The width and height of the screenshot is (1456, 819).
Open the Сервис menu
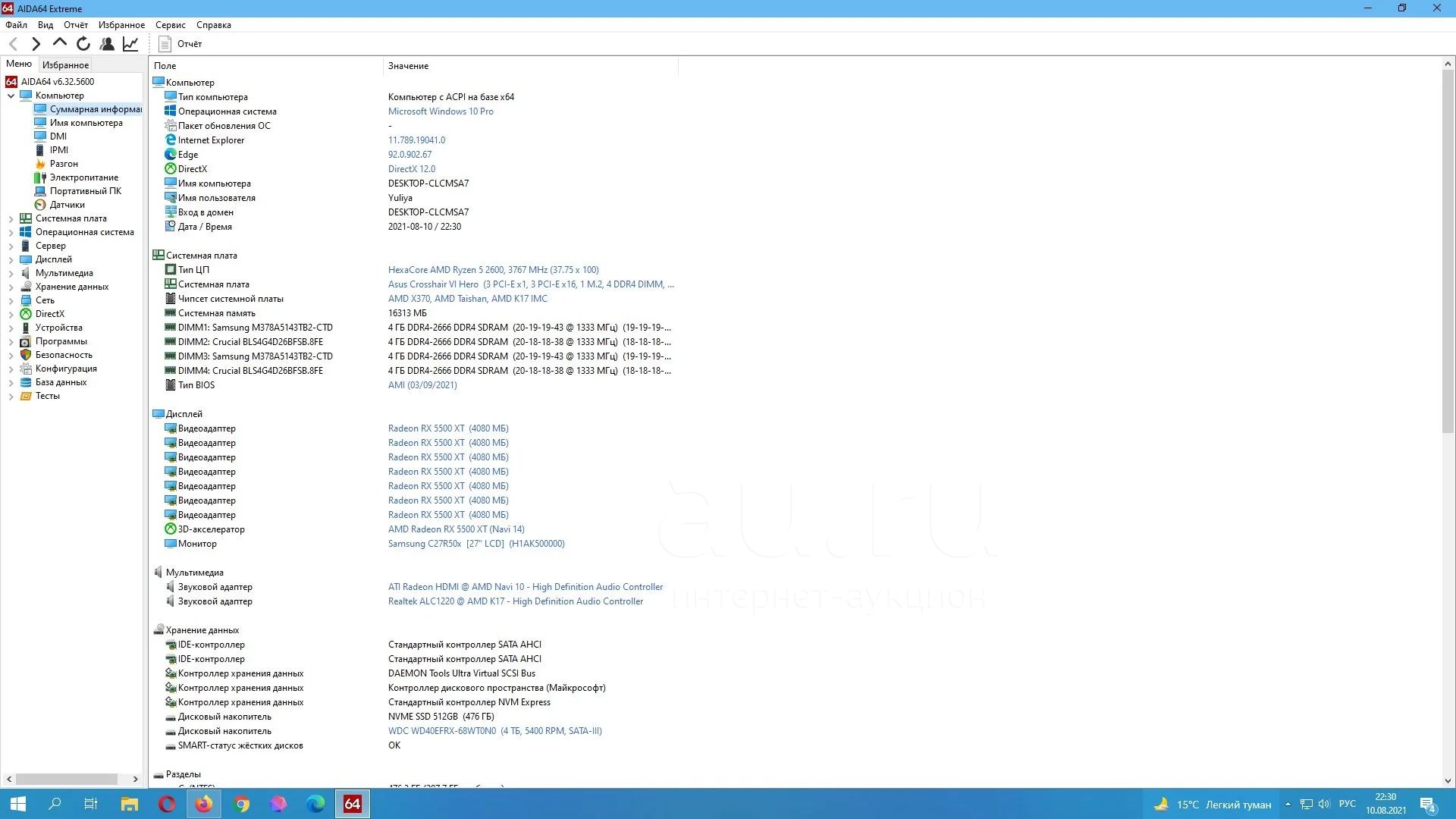pos(171,25)
